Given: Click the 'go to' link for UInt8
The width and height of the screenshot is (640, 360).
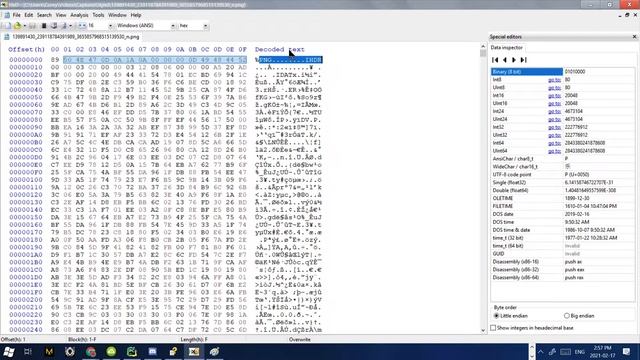Looking at the screenshot, I should point(554,87).
